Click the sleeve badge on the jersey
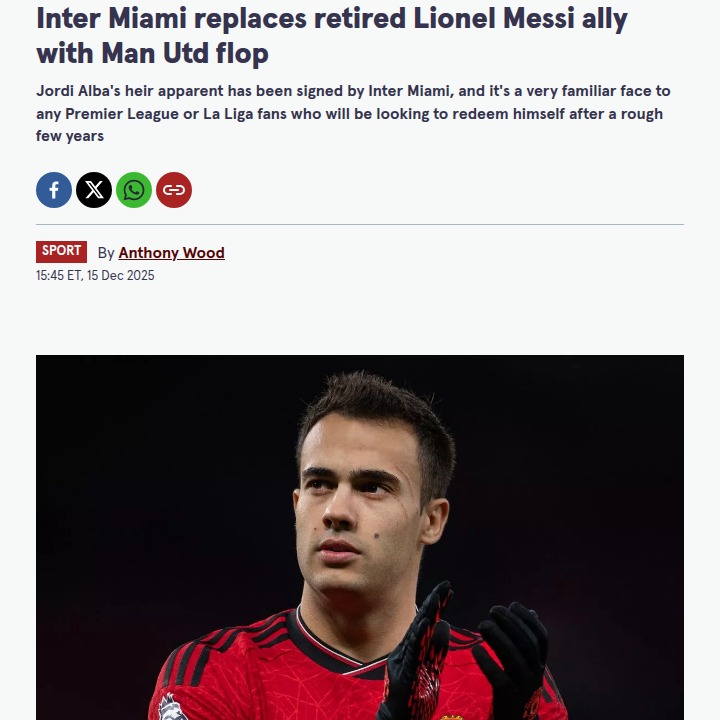The image size is (720, 720). tap(171, 706)
